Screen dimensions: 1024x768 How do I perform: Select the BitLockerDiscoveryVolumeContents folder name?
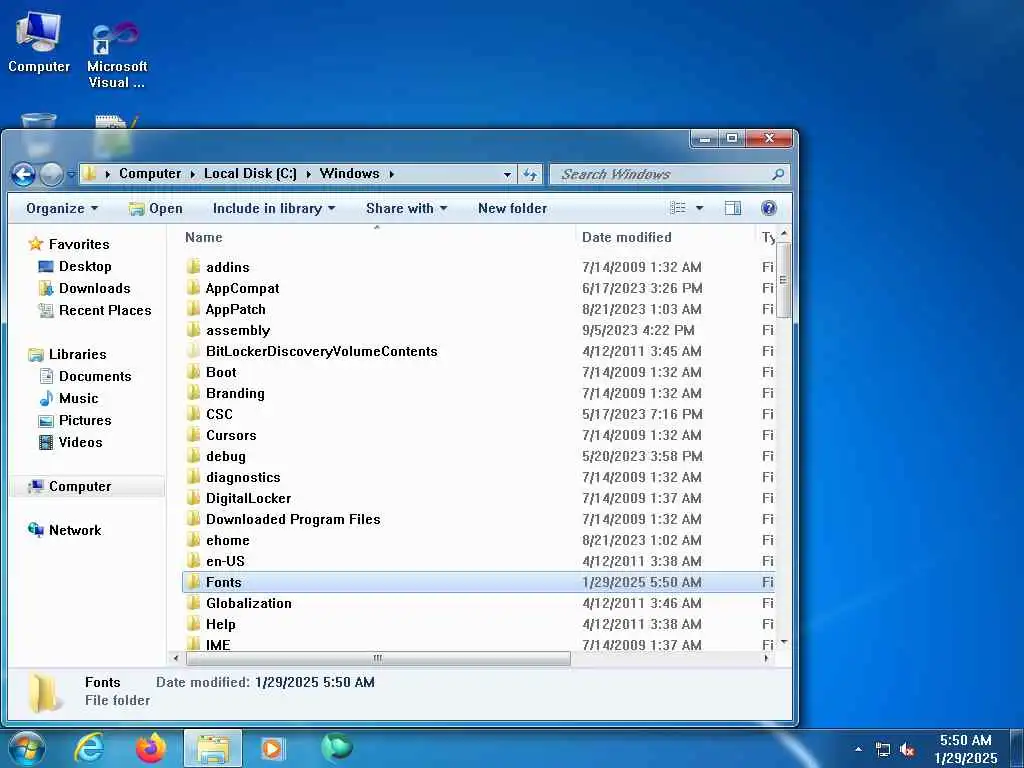[321, 351]
